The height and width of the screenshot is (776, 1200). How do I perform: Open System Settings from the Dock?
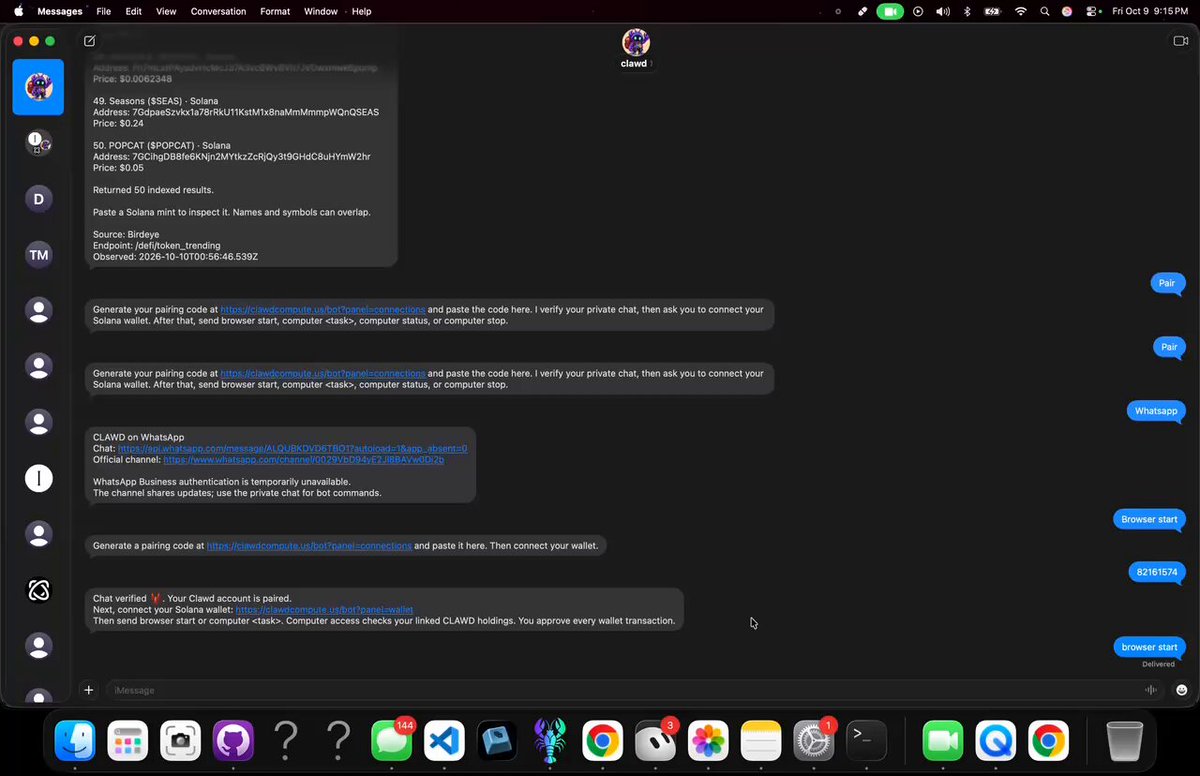pos(813,741)
